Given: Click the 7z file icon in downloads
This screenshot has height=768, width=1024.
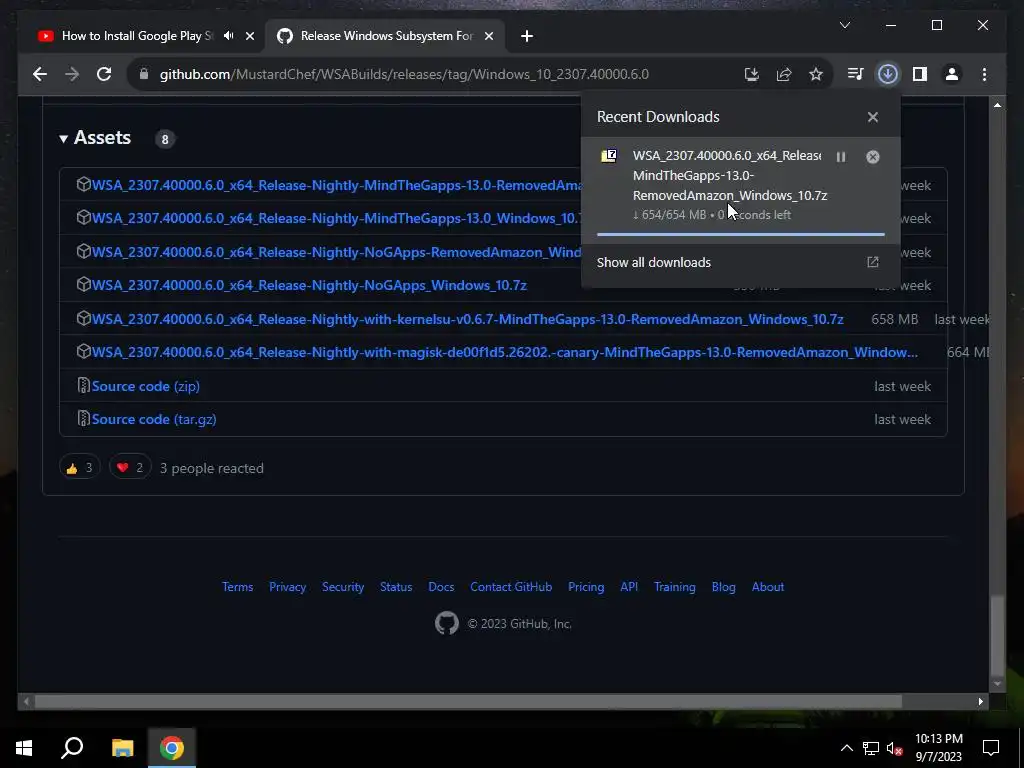Looking at the screenshot, I should coord(609,156).
